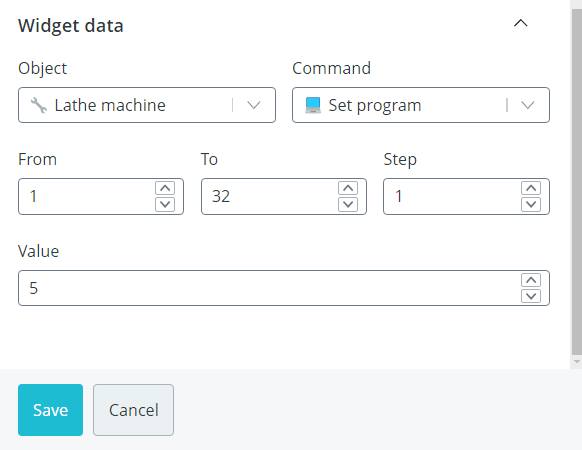Click the vertical scrollbar thumb
582x450 pixels.
(x=576, y=182)
